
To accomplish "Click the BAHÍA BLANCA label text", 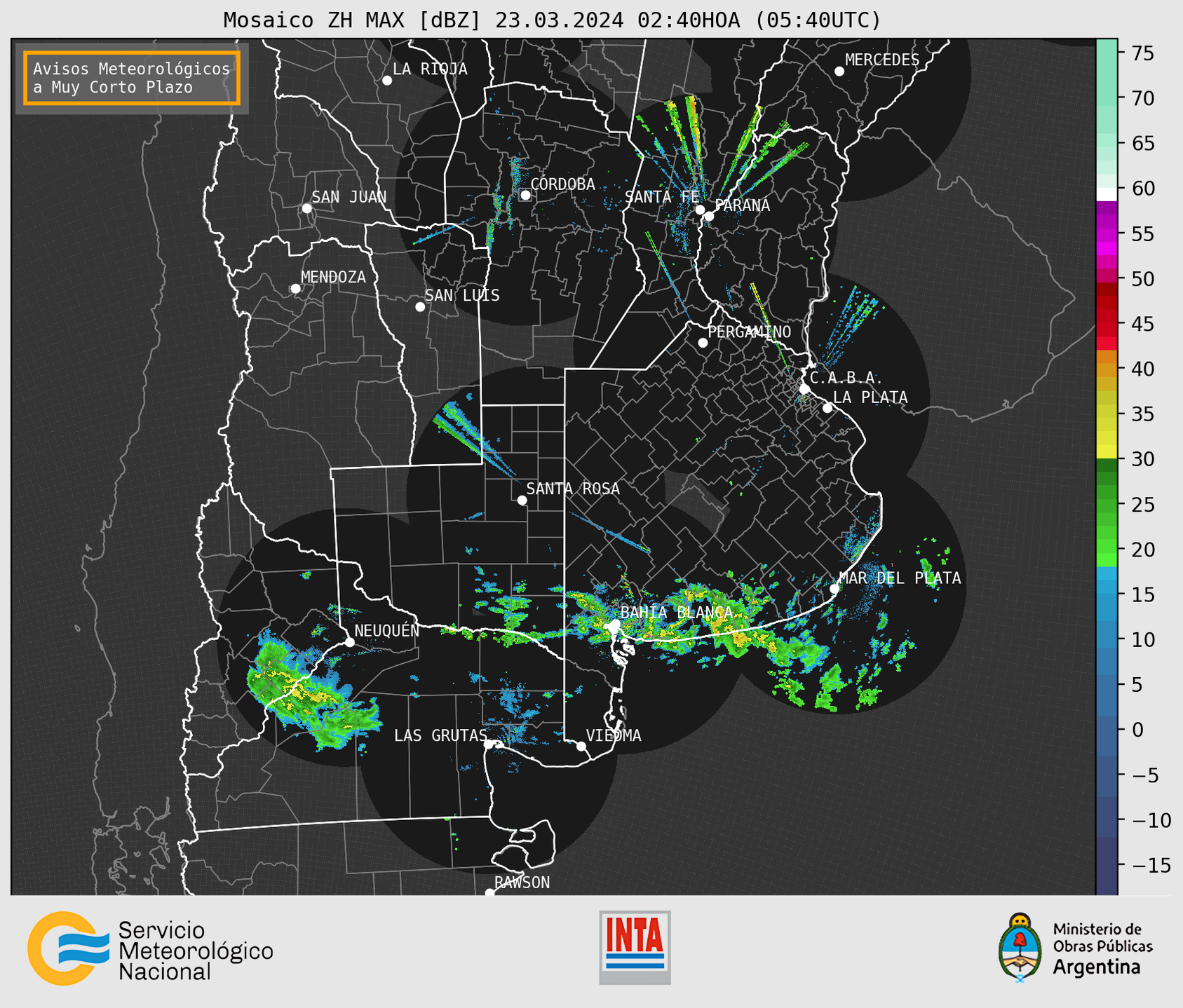I will pyautogui.click(x=677, y=613).
